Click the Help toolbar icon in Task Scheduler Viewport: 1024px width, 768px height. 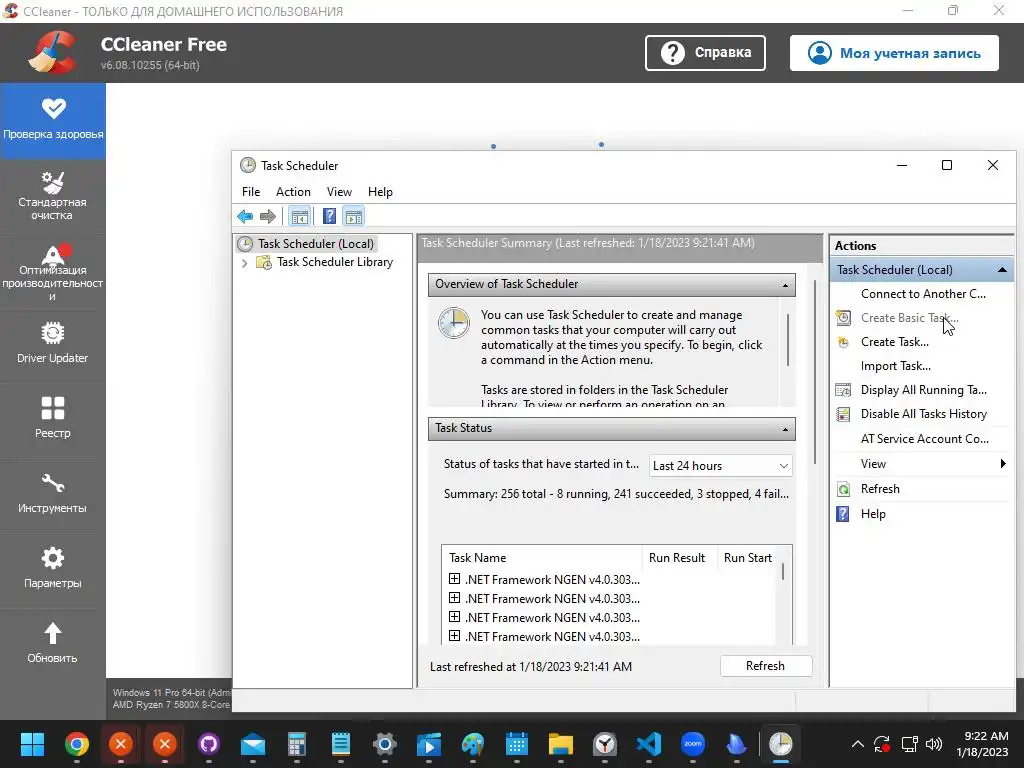329,216
